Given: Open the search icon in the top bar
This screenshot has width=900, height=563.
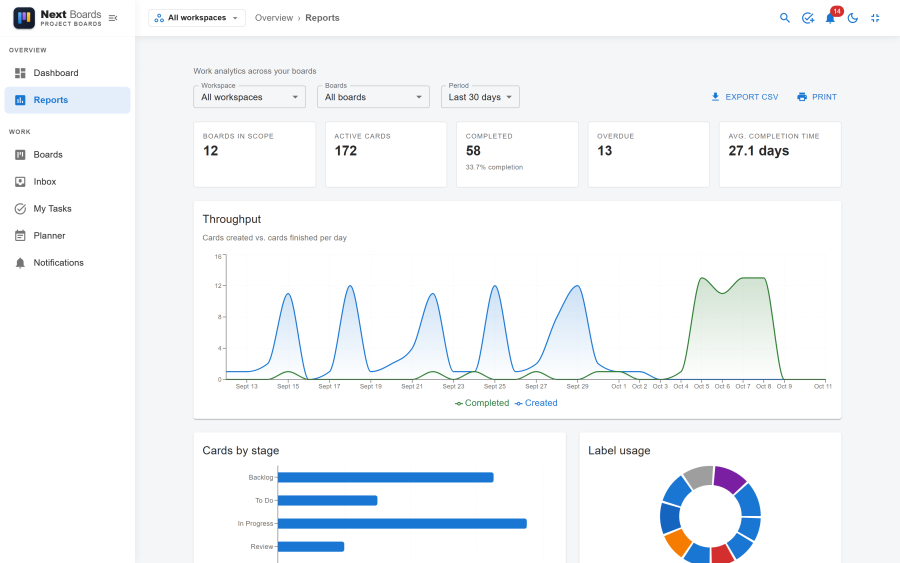Looking at the screenshot, I should pos(785,18).
